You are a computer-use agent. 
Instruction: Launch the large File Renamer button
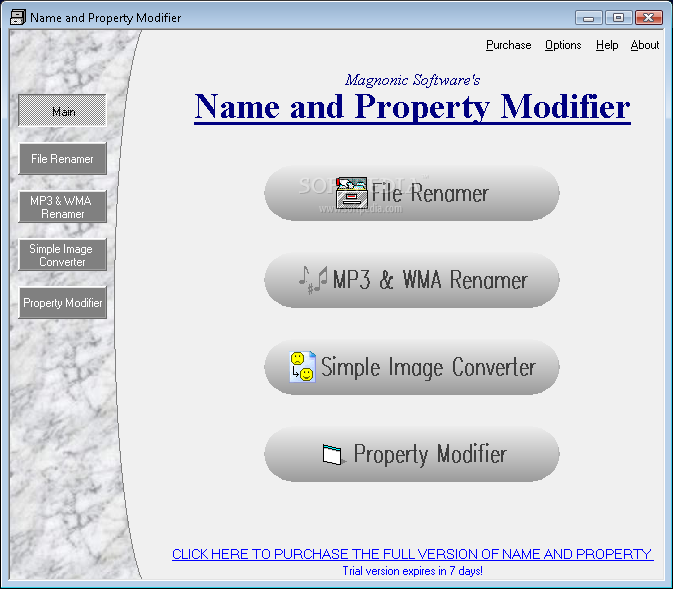pos(412,193)
